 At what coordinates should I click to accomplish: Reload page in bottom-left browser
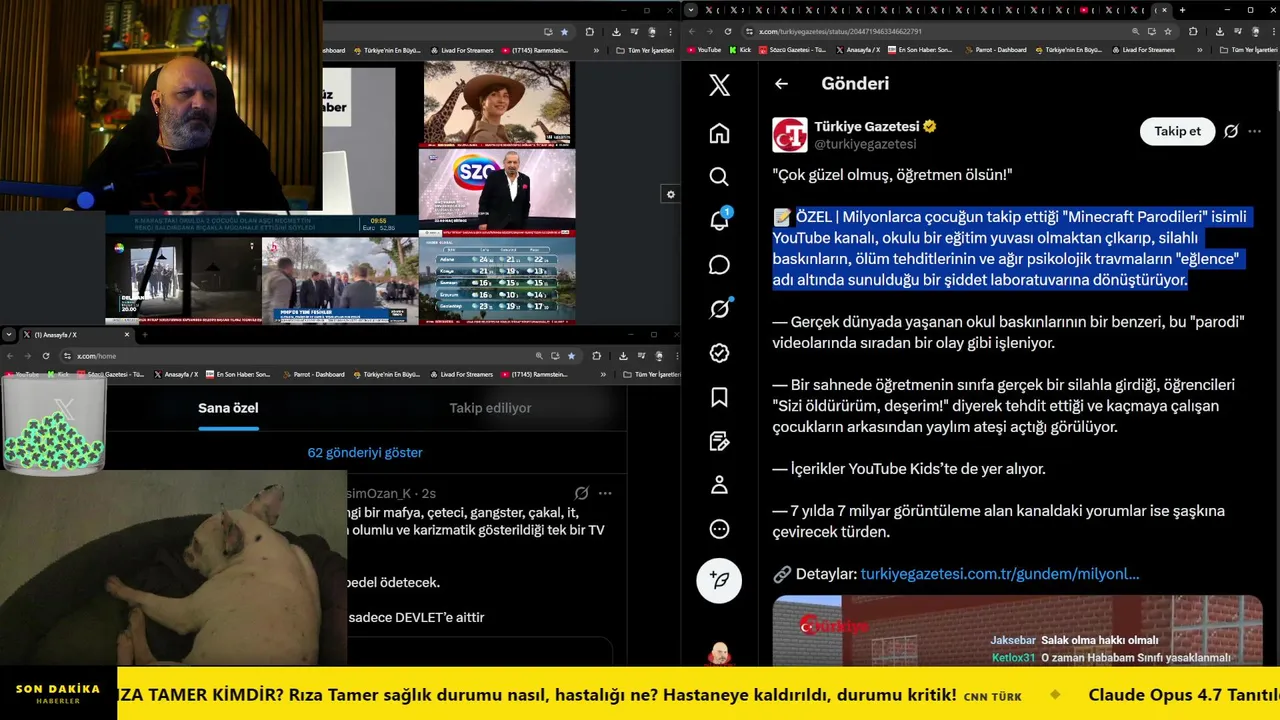pos(46,355)
